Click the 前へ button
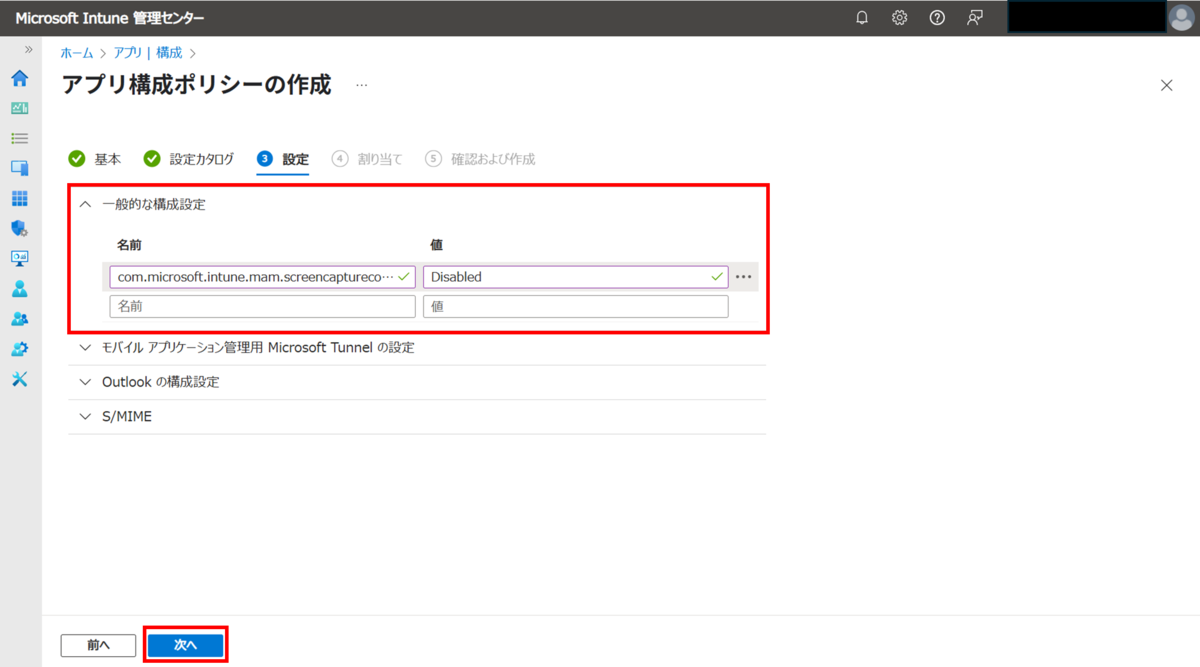 click(98, 646)
